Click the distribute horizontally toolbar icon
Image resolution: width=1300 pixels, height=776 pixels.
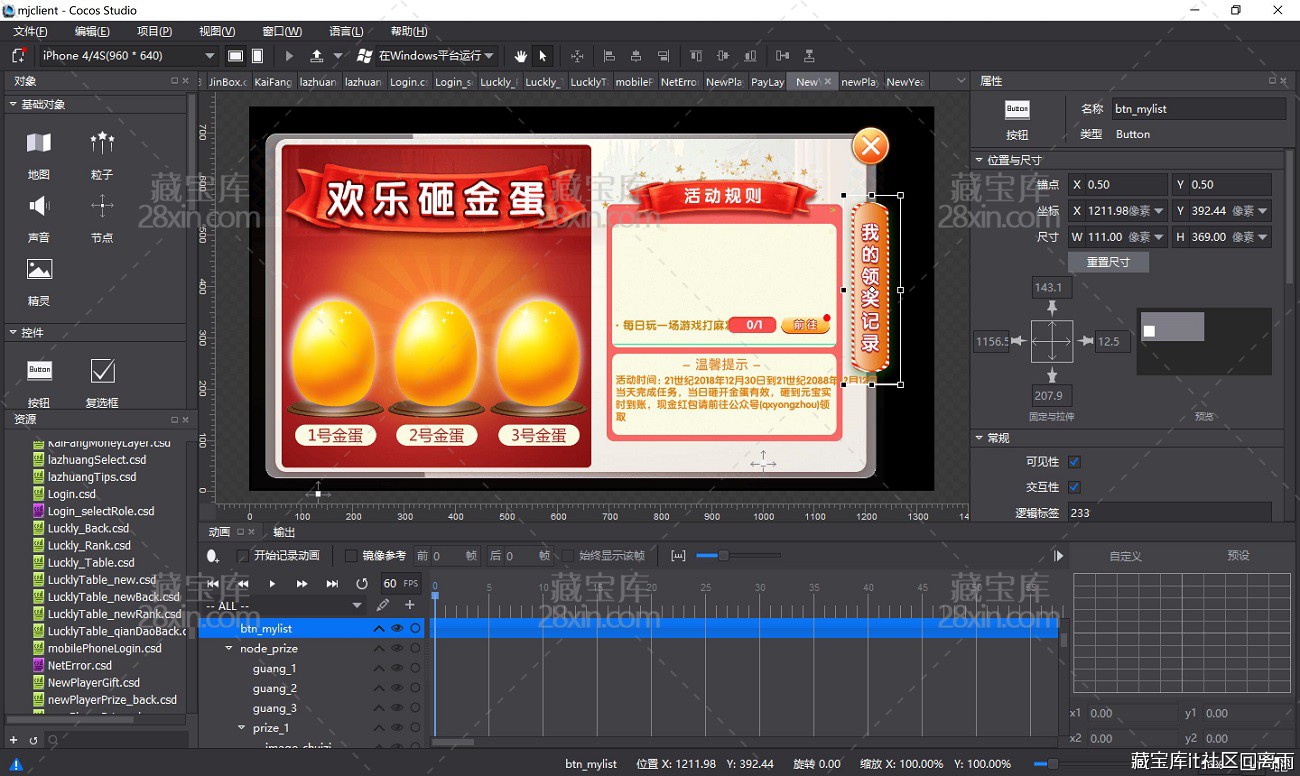pyautogui.click(x=782, y=56)
